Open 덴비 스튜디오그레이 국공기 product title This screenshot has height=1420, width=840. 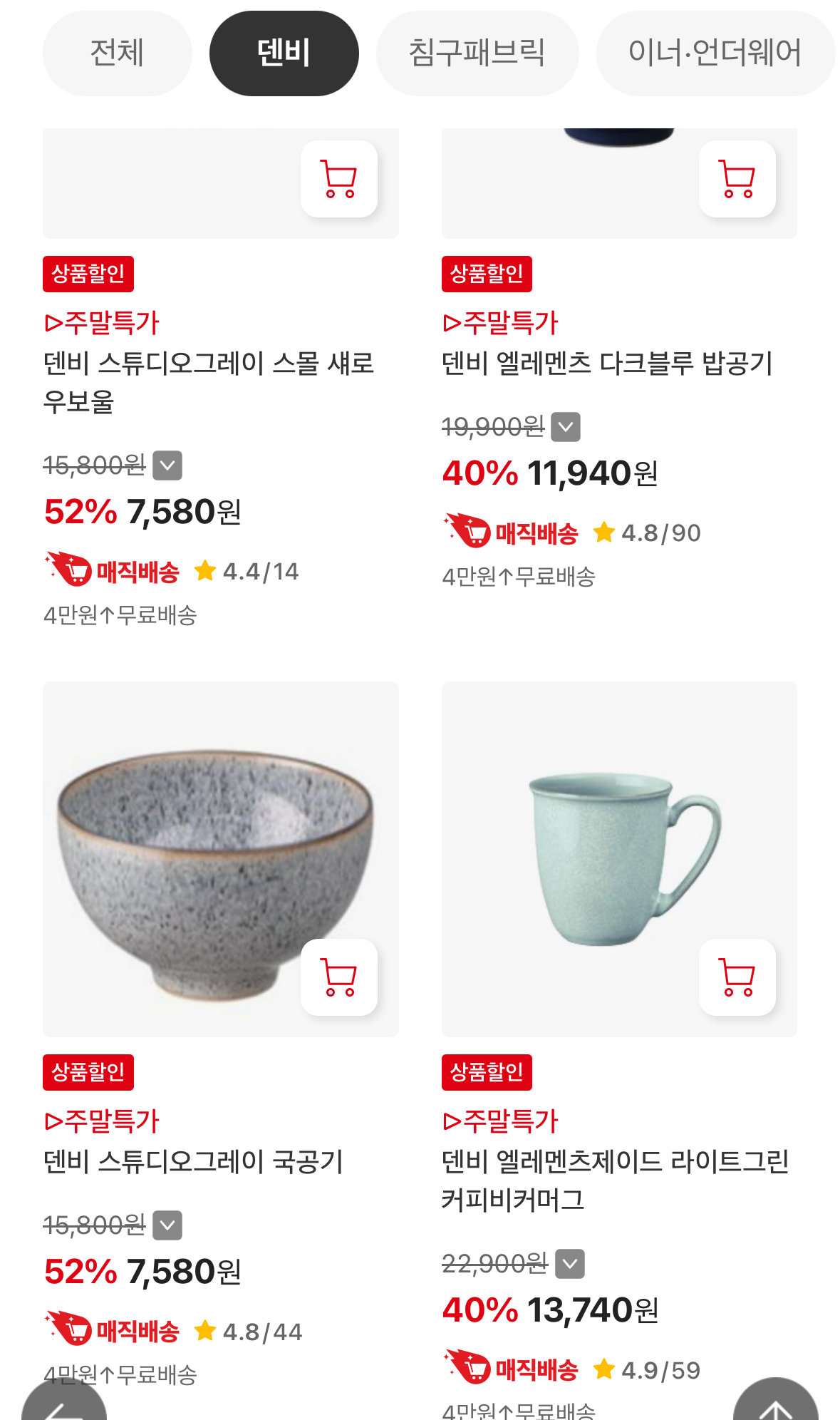(193, 1162)
